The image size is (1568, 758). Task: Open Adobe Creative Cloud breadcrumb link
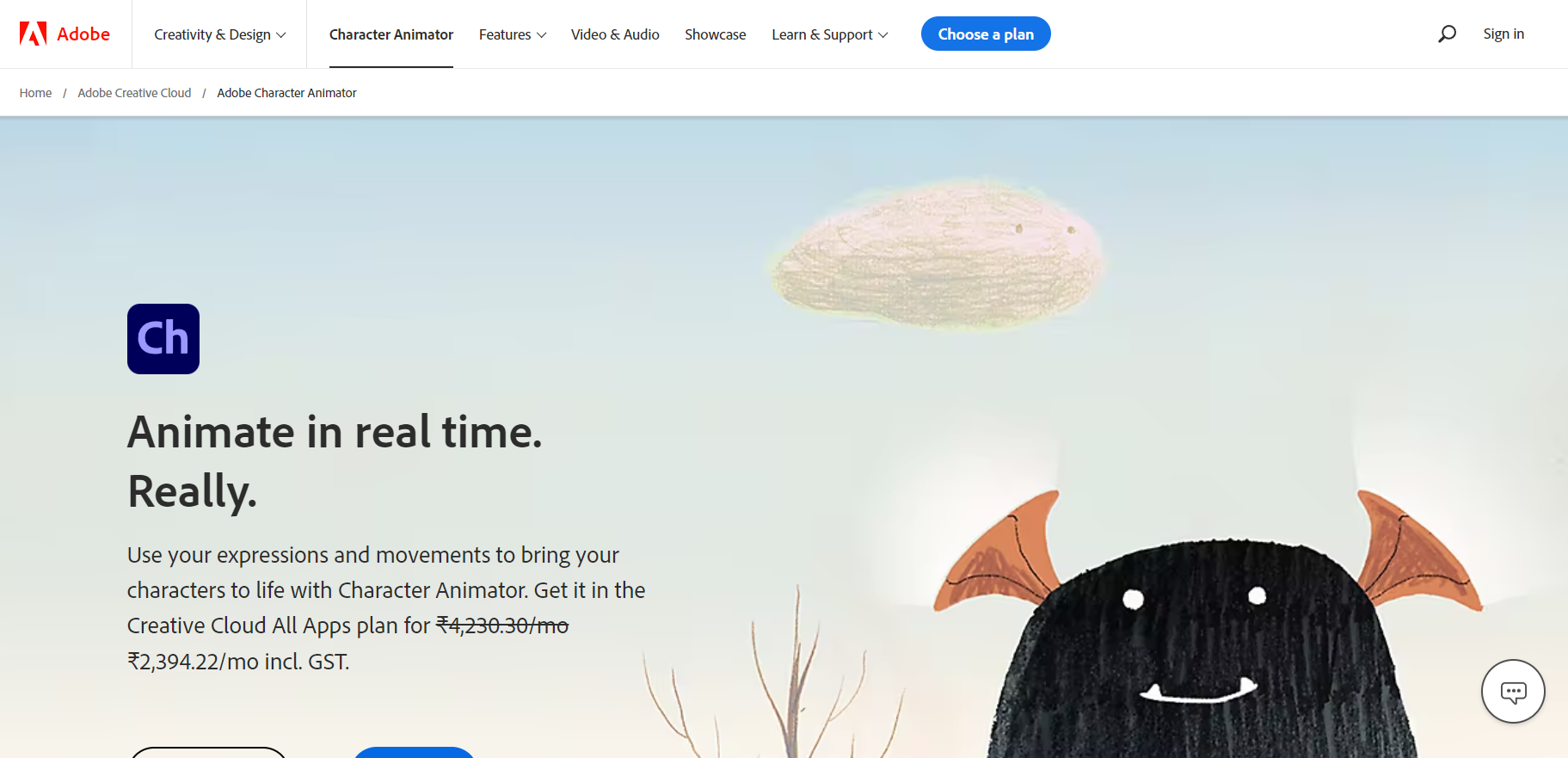pos(134,93)
